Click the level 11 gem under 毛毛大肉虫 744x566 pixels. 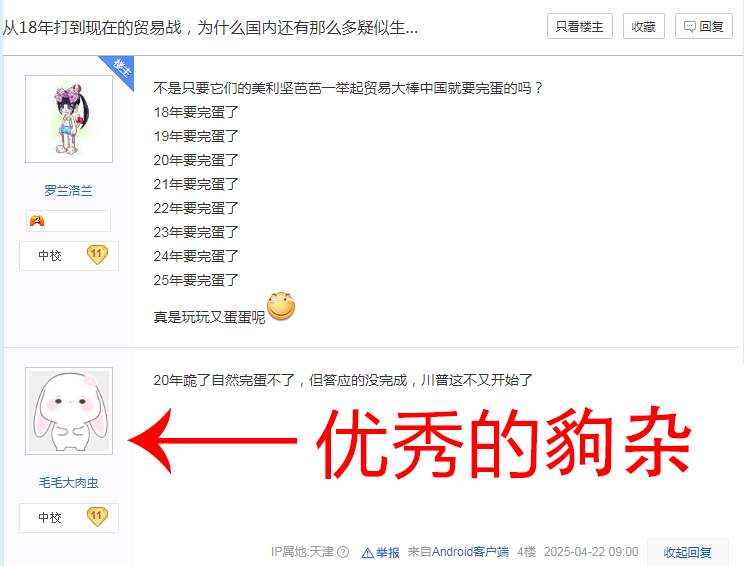pos(97,517)
